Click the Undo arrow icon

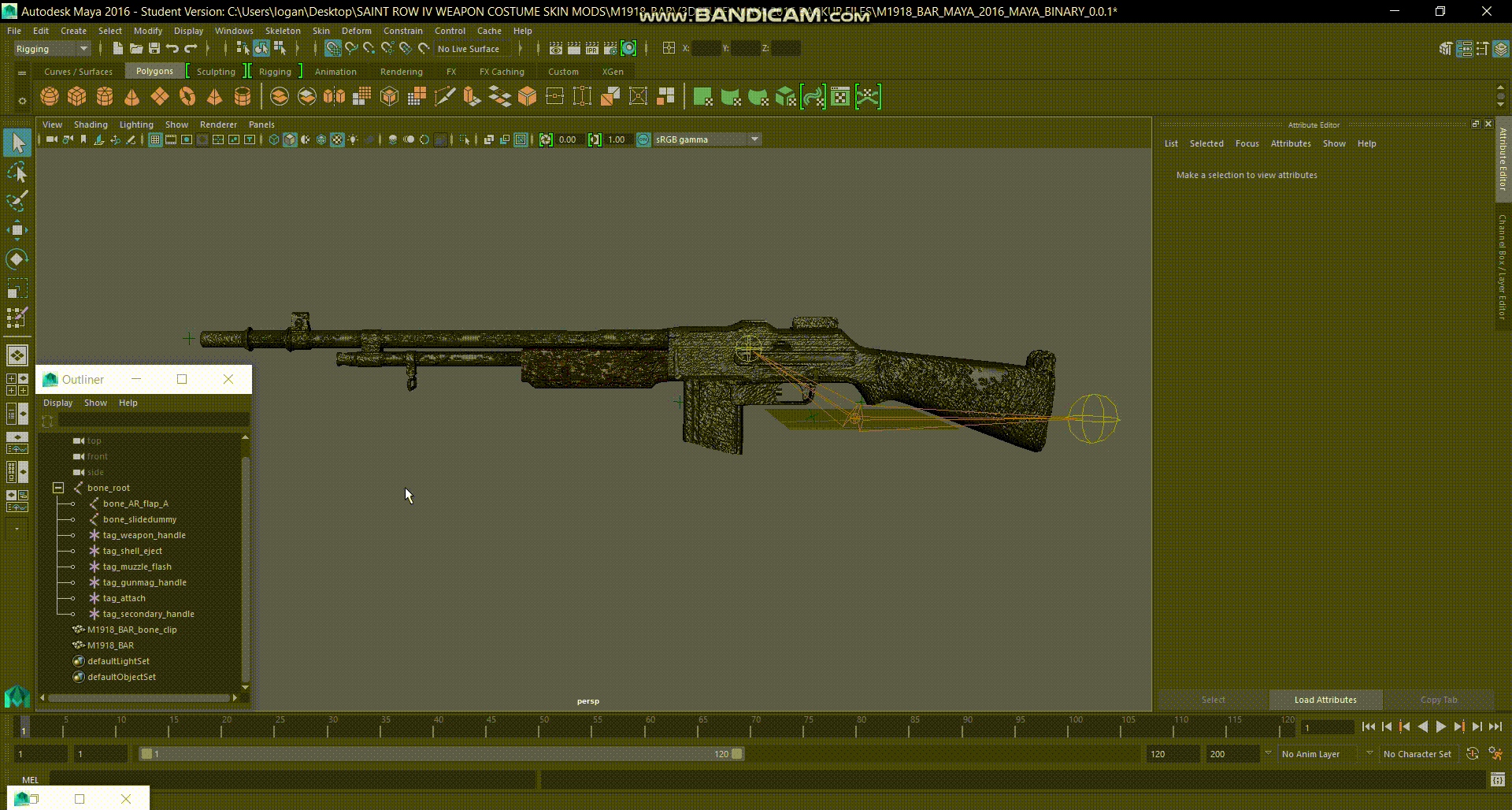pos(172,49)
